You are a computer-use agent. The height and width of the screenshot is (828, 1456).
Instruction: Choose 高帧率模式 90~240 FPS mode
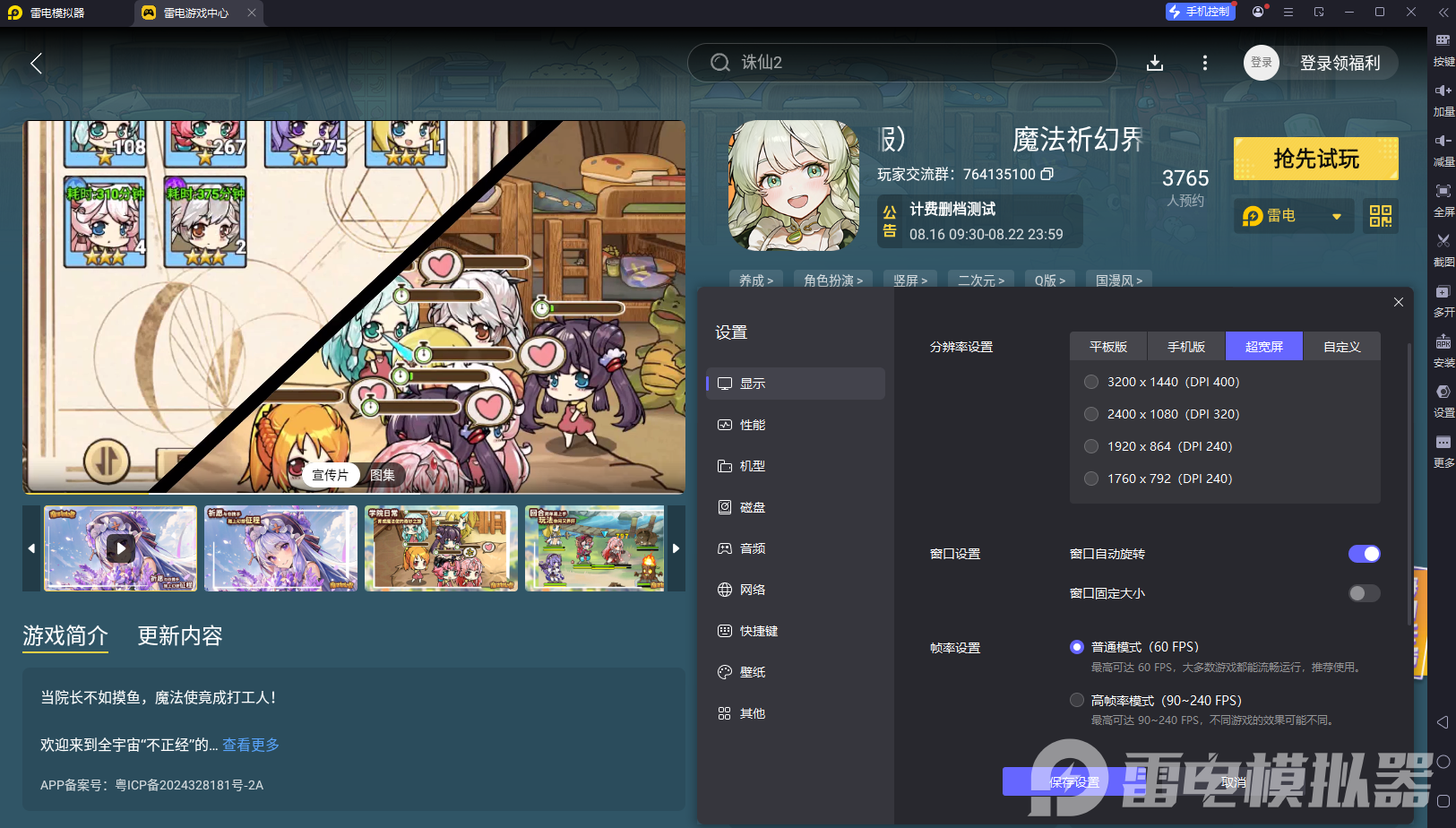1076,700
